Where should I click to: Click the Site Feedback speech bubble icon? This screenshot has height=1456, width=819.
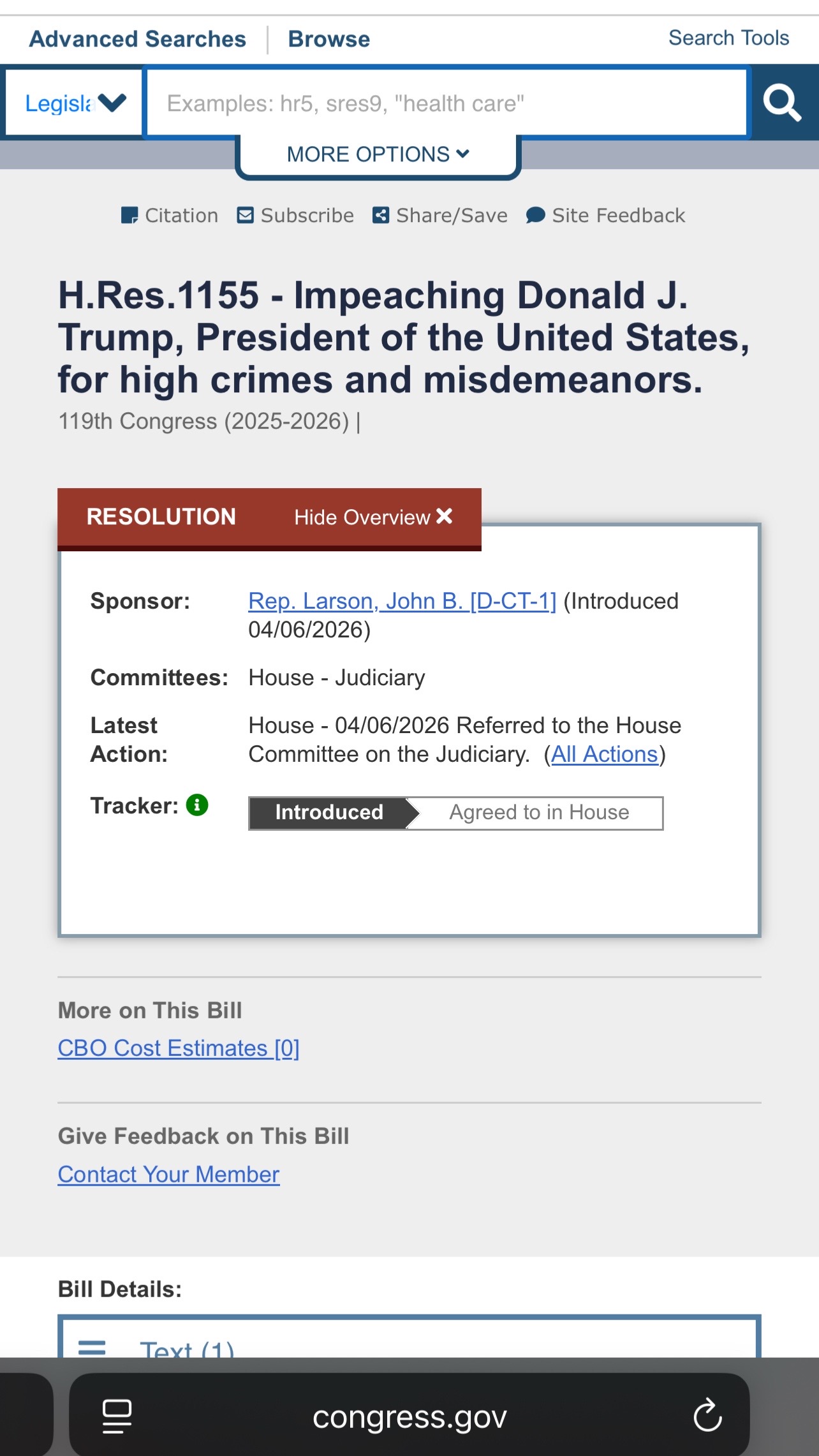pyautogui.click(x=536, y=216)
